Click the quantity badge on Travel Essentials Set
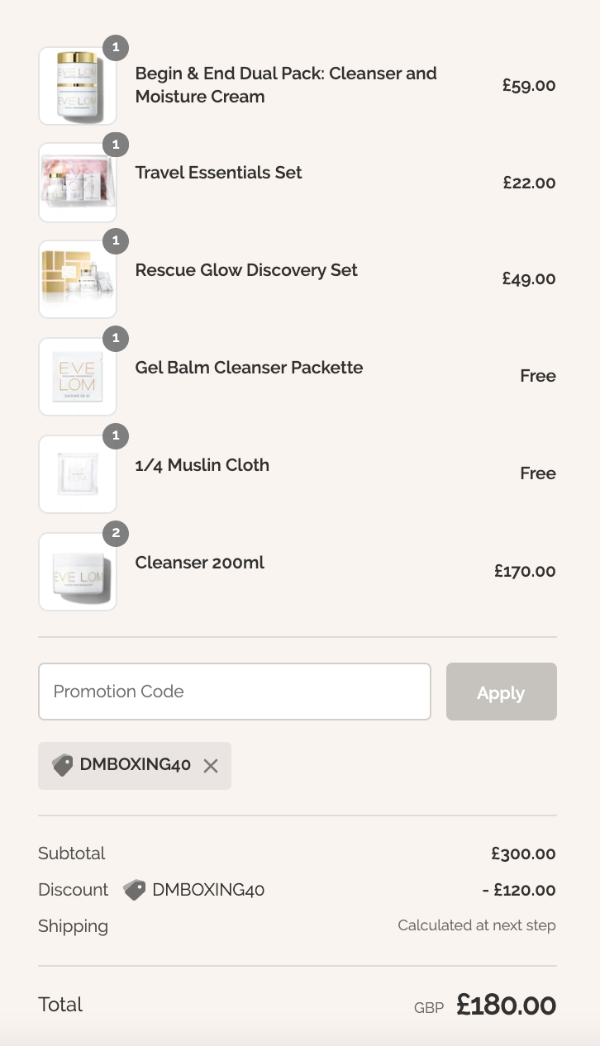This screenshot has height=1046, width=600. point(115,144)
